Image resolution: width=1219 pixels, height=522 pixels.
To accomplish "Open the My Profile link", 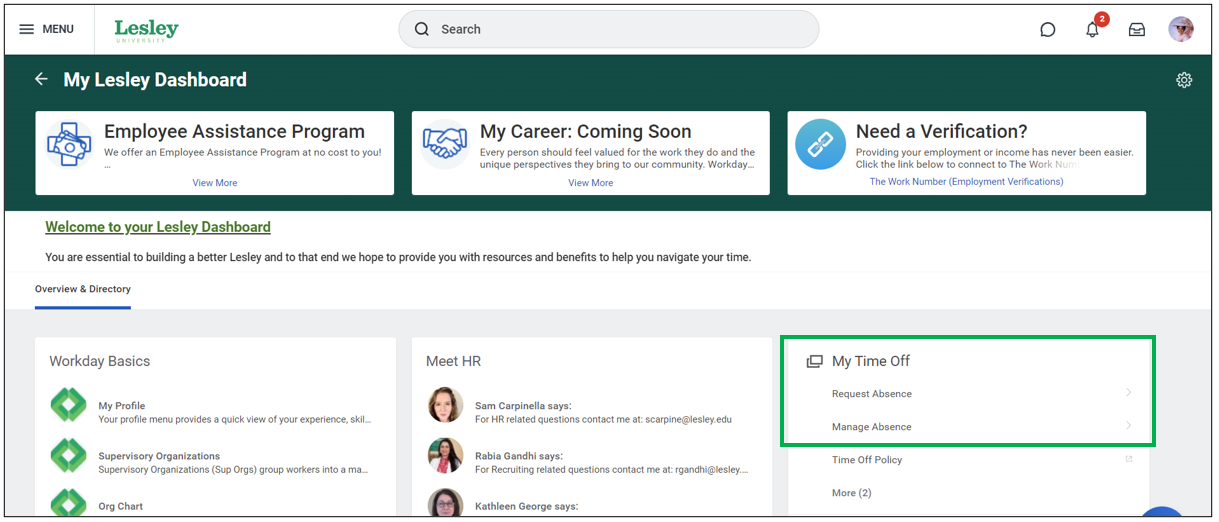I will point(122,406).
